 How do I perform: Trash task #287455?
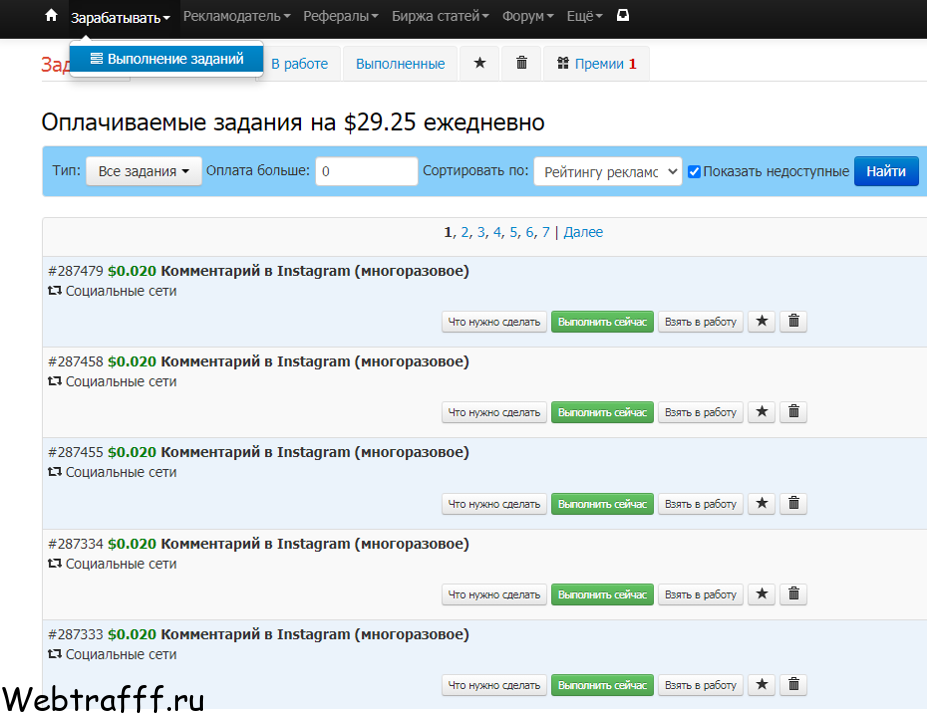[x=793, y=504]
